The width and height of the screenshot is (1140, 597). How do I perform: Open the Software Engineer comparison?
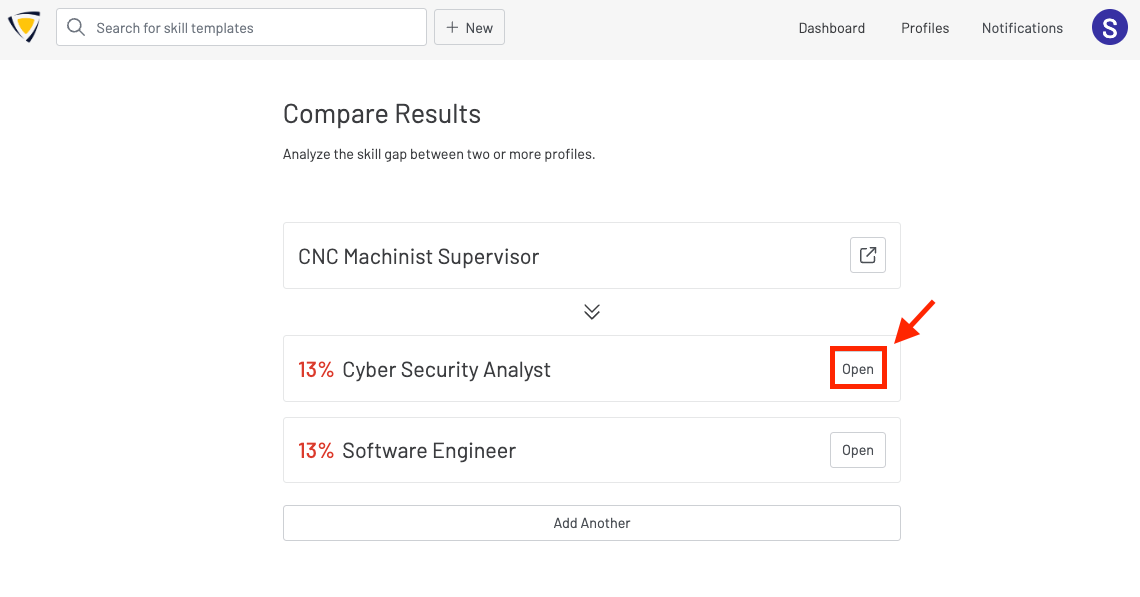pos(858,450)
